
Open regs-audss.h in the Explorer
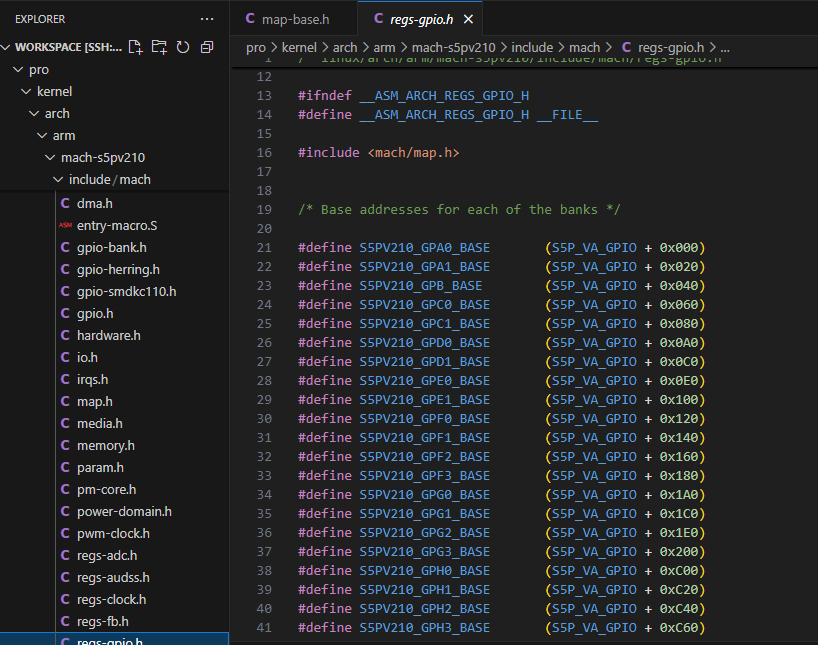113,577
